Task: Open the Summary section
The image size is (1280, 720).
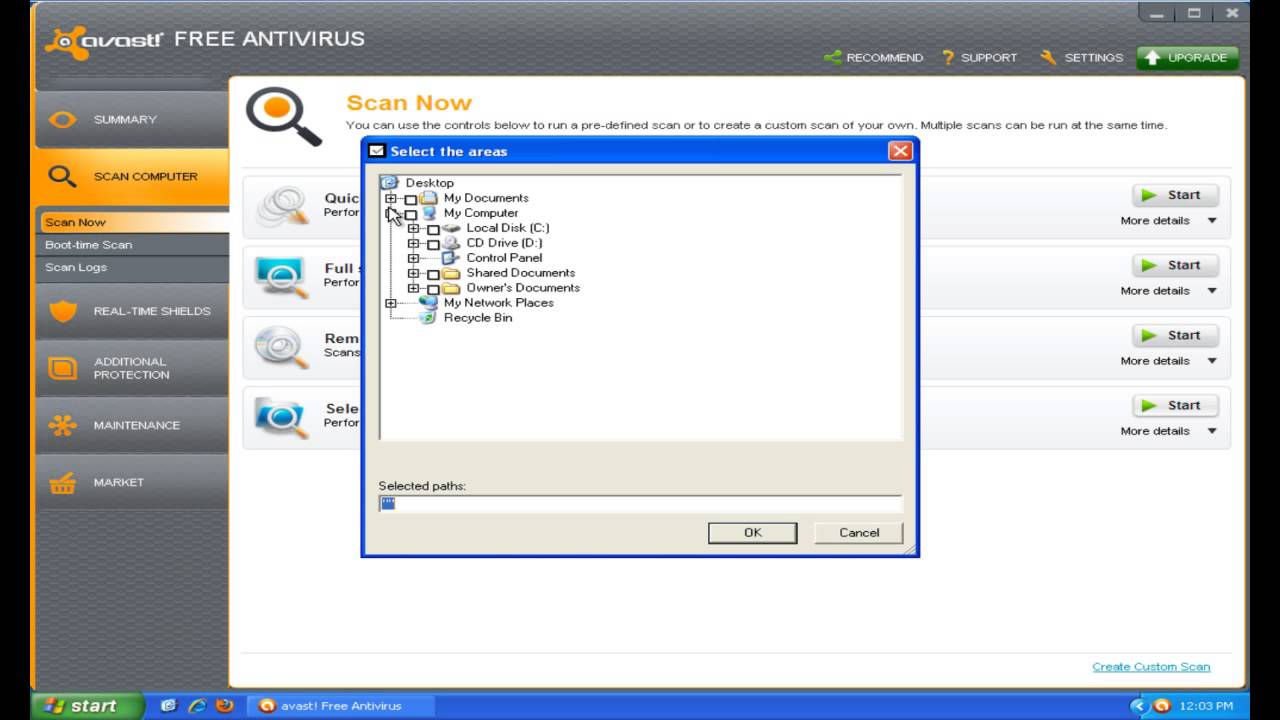Action: (x=132, y=120)
